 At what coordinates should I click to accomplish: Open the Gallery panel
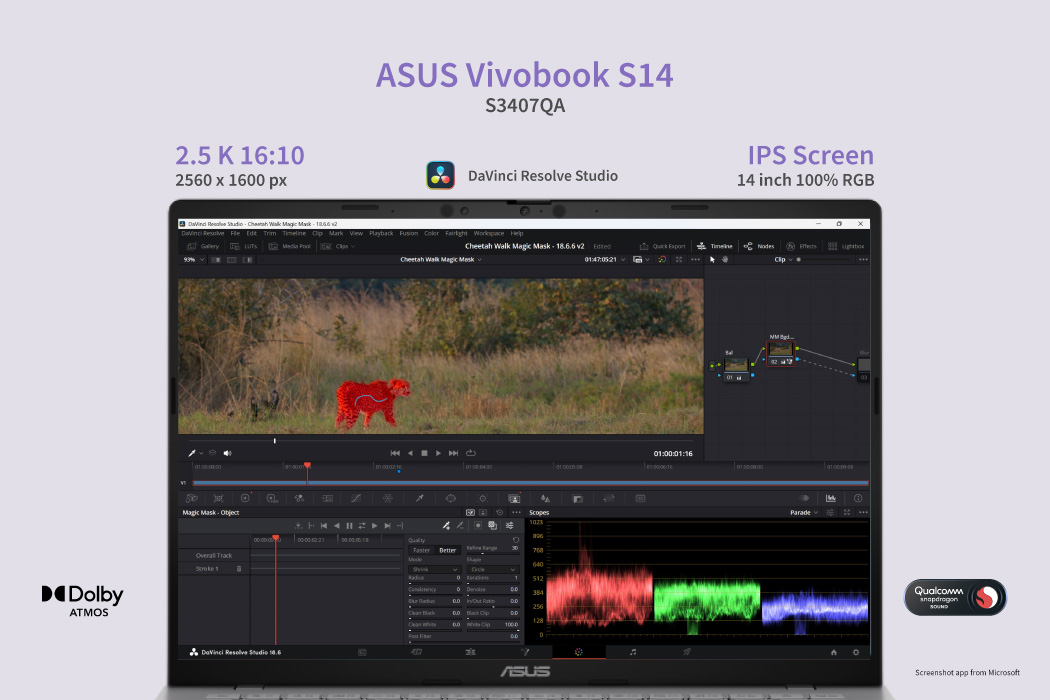pos(203,247)
